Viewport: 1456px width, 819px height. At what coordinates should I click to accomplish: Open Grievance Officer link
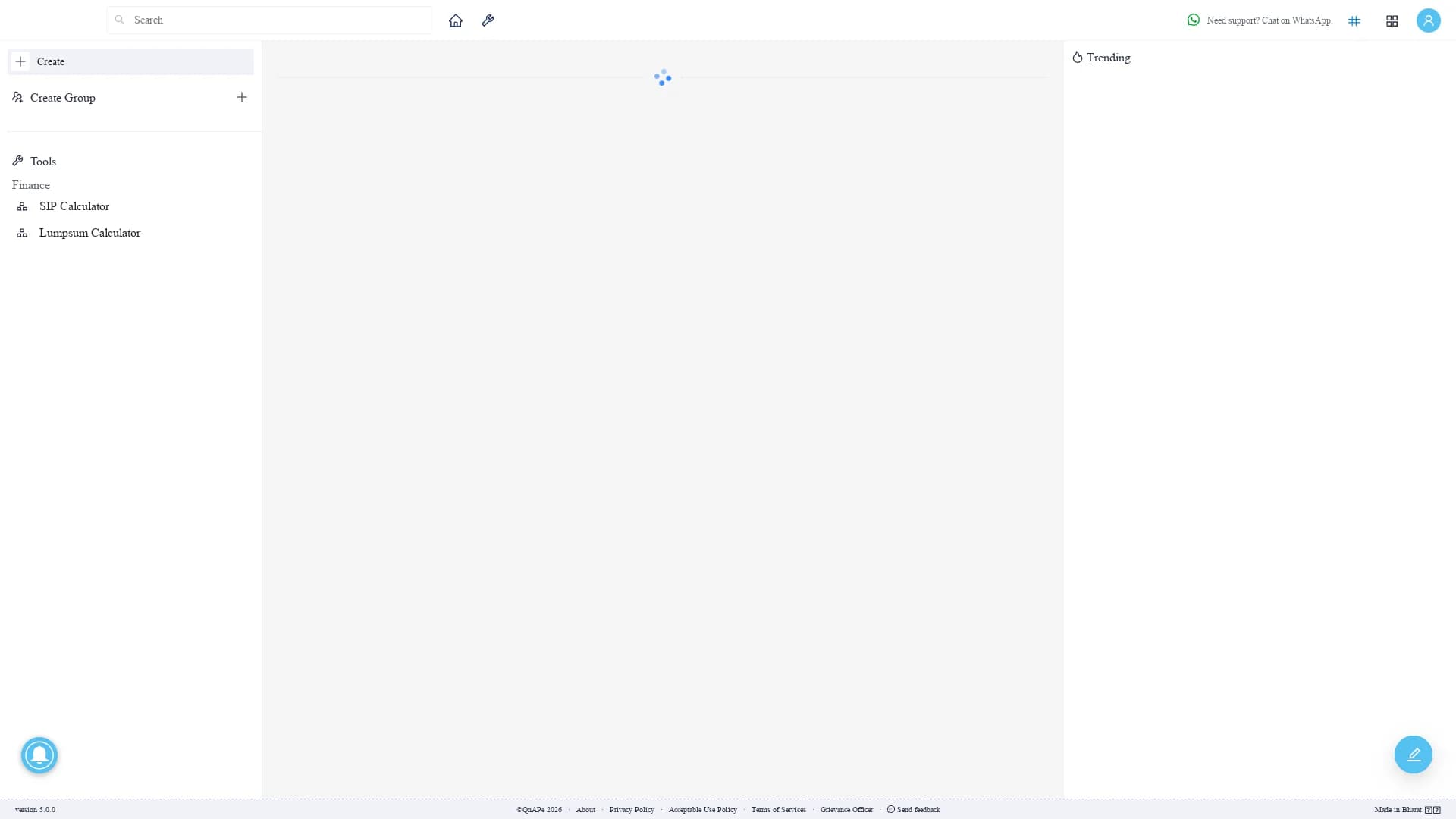coord(846,810)
